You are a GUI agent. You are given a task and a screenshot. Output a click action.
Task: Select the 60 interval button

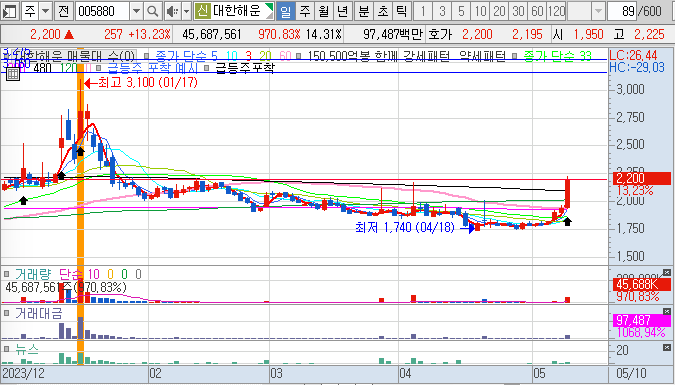coord(537,11)
